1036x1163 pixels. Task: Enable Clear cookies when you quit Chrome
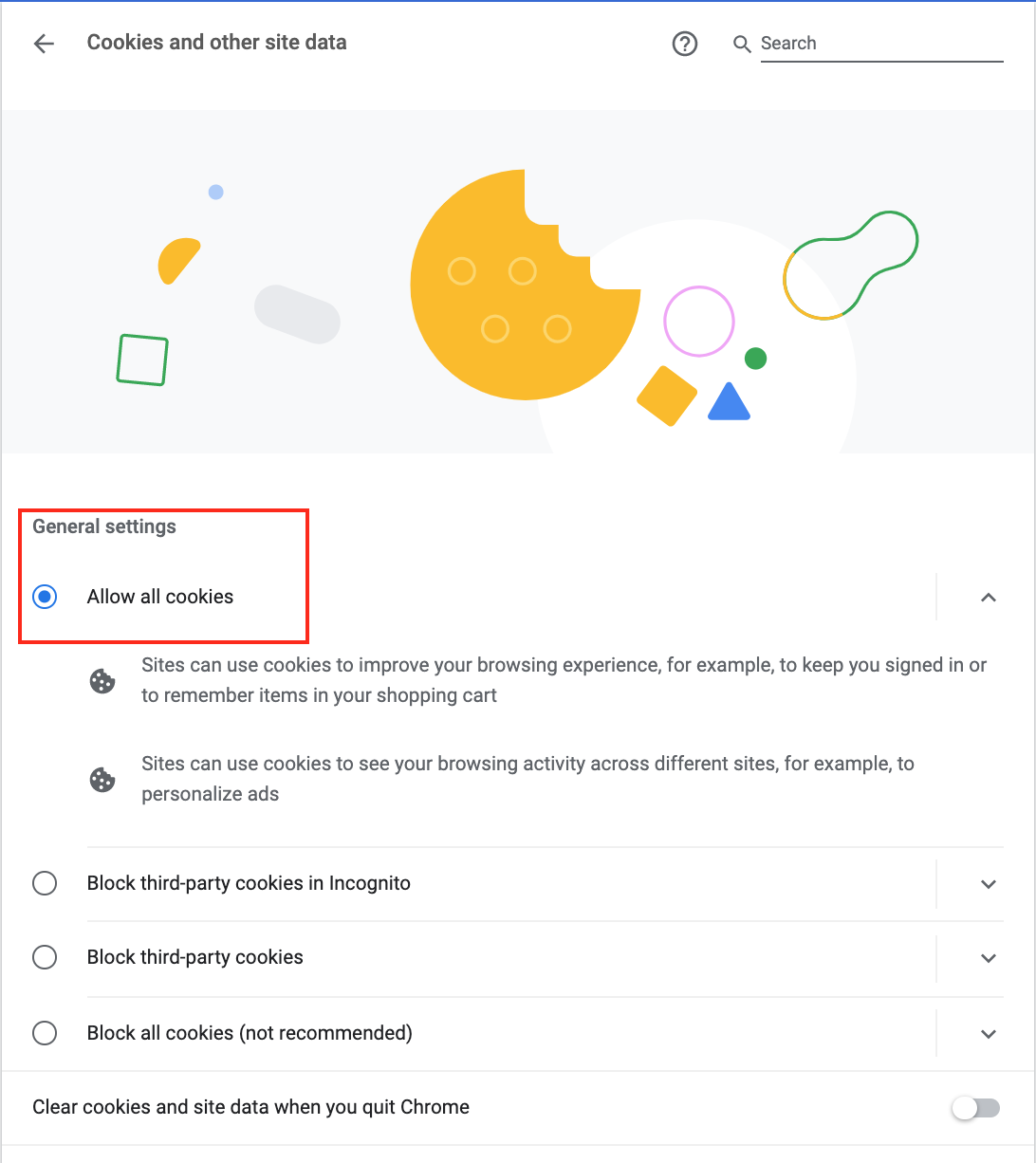[976, 1107]
